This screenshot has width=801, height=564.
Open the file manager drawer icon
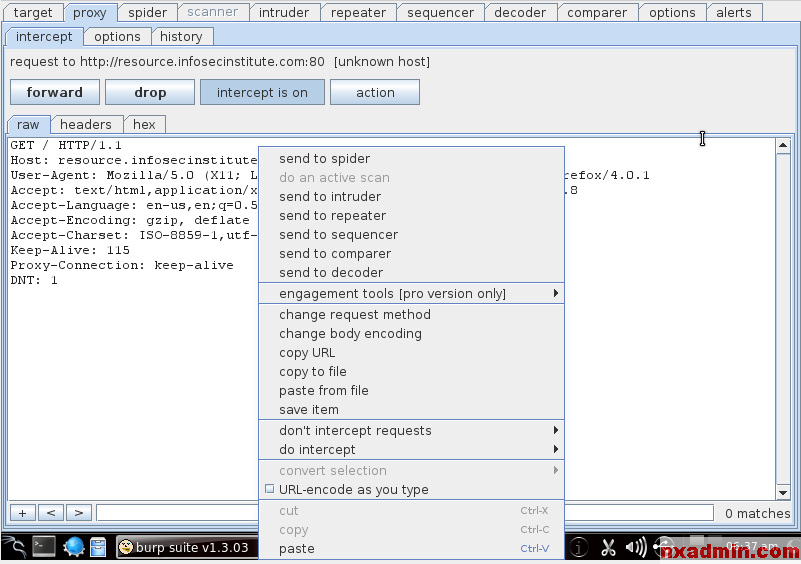(98, 547)
